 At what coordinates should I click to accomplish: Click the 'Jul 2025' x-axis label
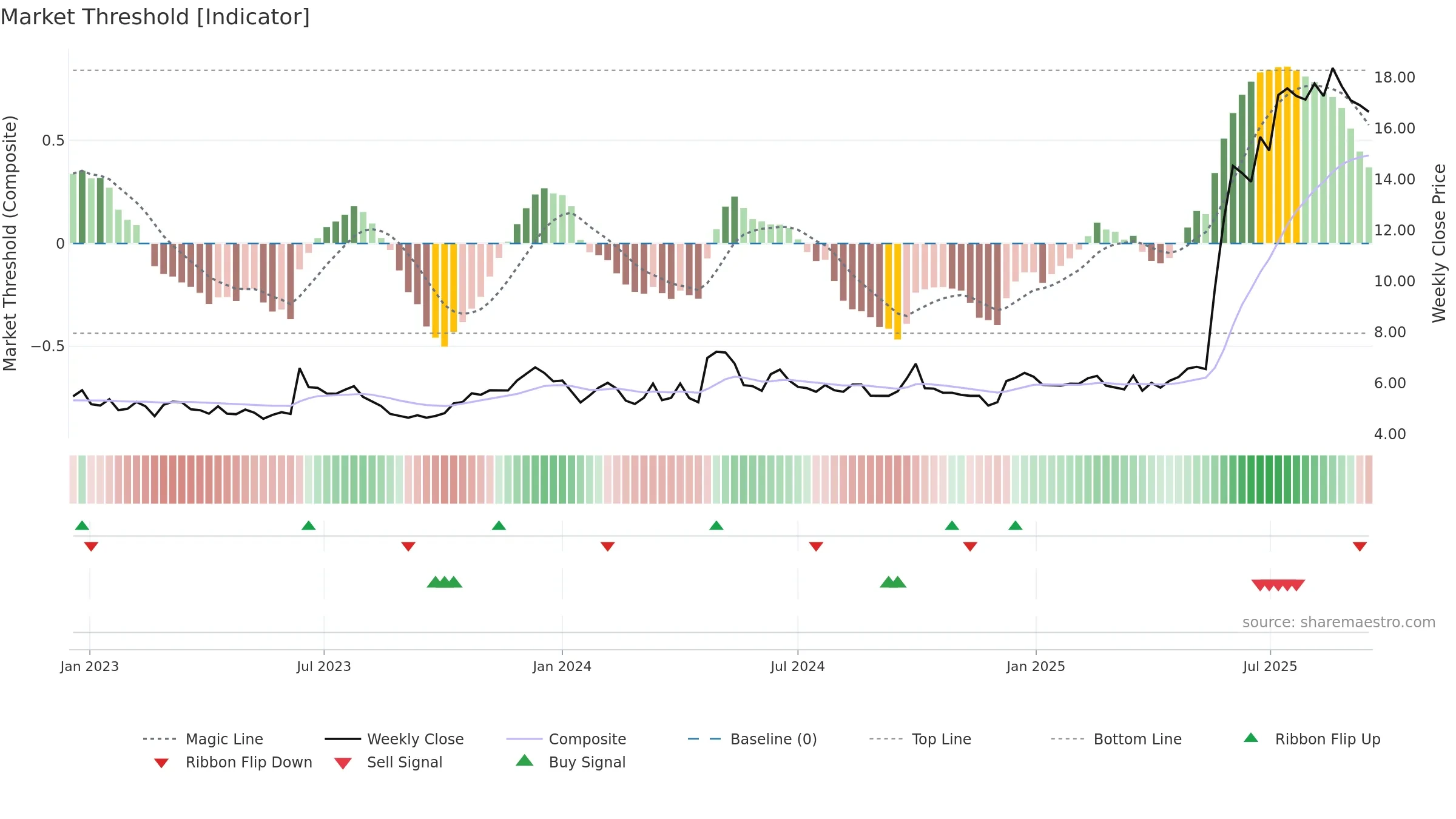tap(1270, 667)
